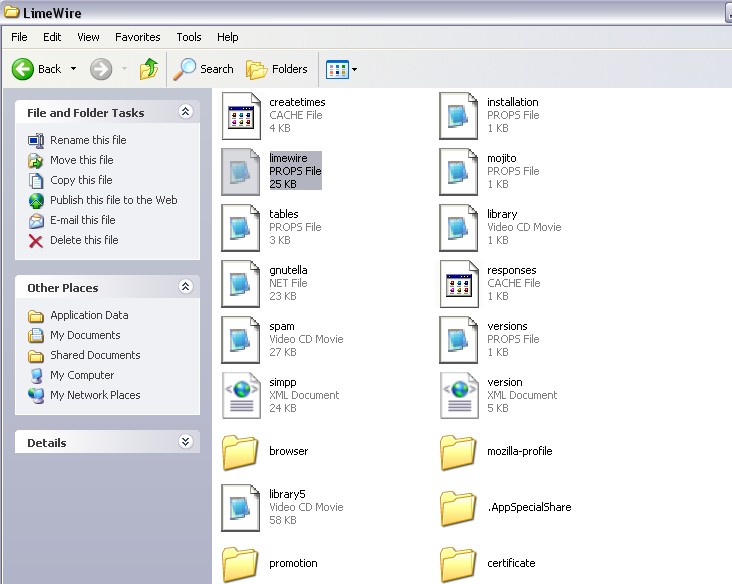Viewport: 732px width, 584px height.
Task: Click E-mail this file link
Action: [x=83, y=220]
